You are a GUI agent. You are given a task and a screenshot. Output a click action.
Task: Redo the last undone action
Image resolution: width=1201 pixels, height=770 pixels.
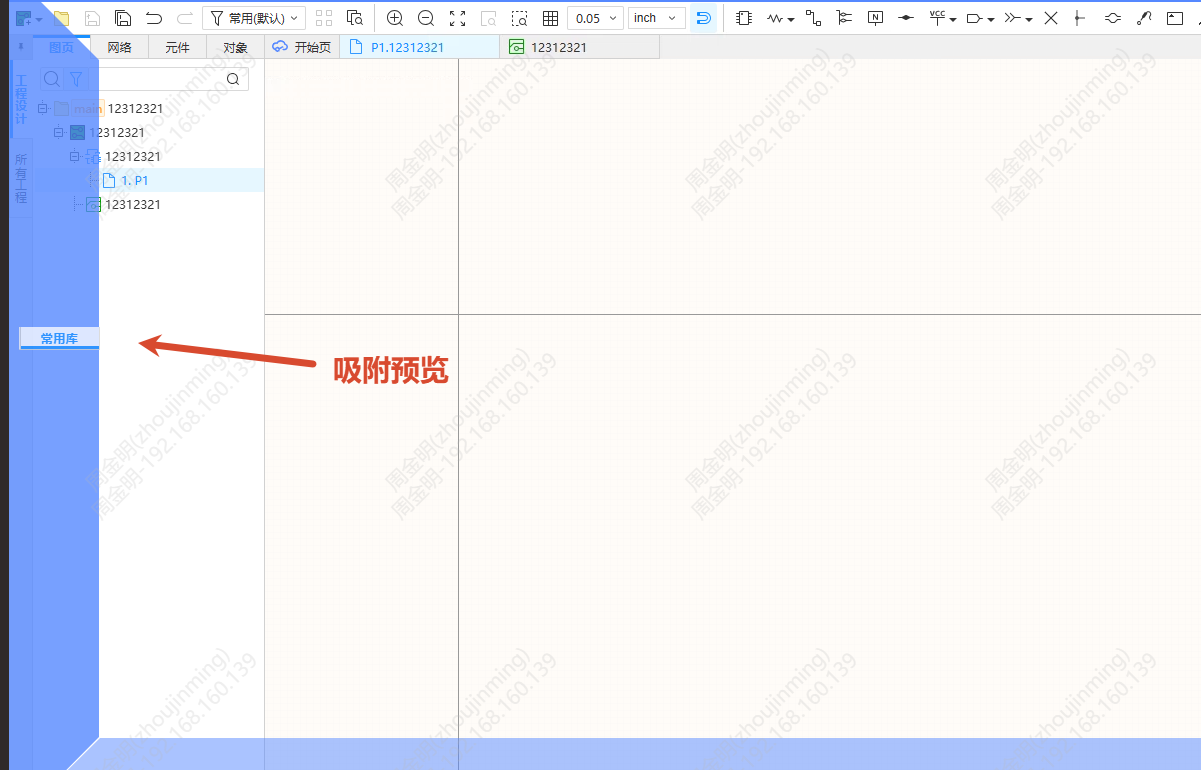[184, 18]
